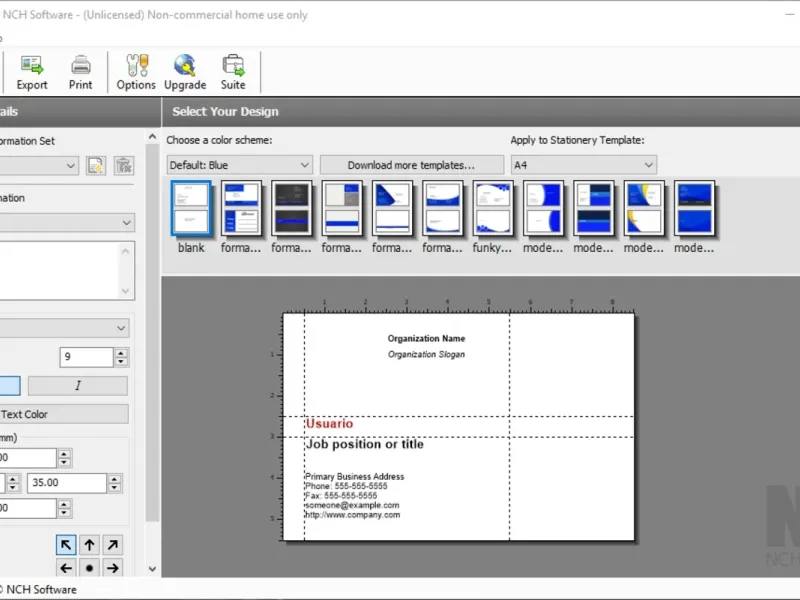Screen dimensions: 800x600
Task: Open the A4 stationery template dropdown
Action: coord(584,165)
